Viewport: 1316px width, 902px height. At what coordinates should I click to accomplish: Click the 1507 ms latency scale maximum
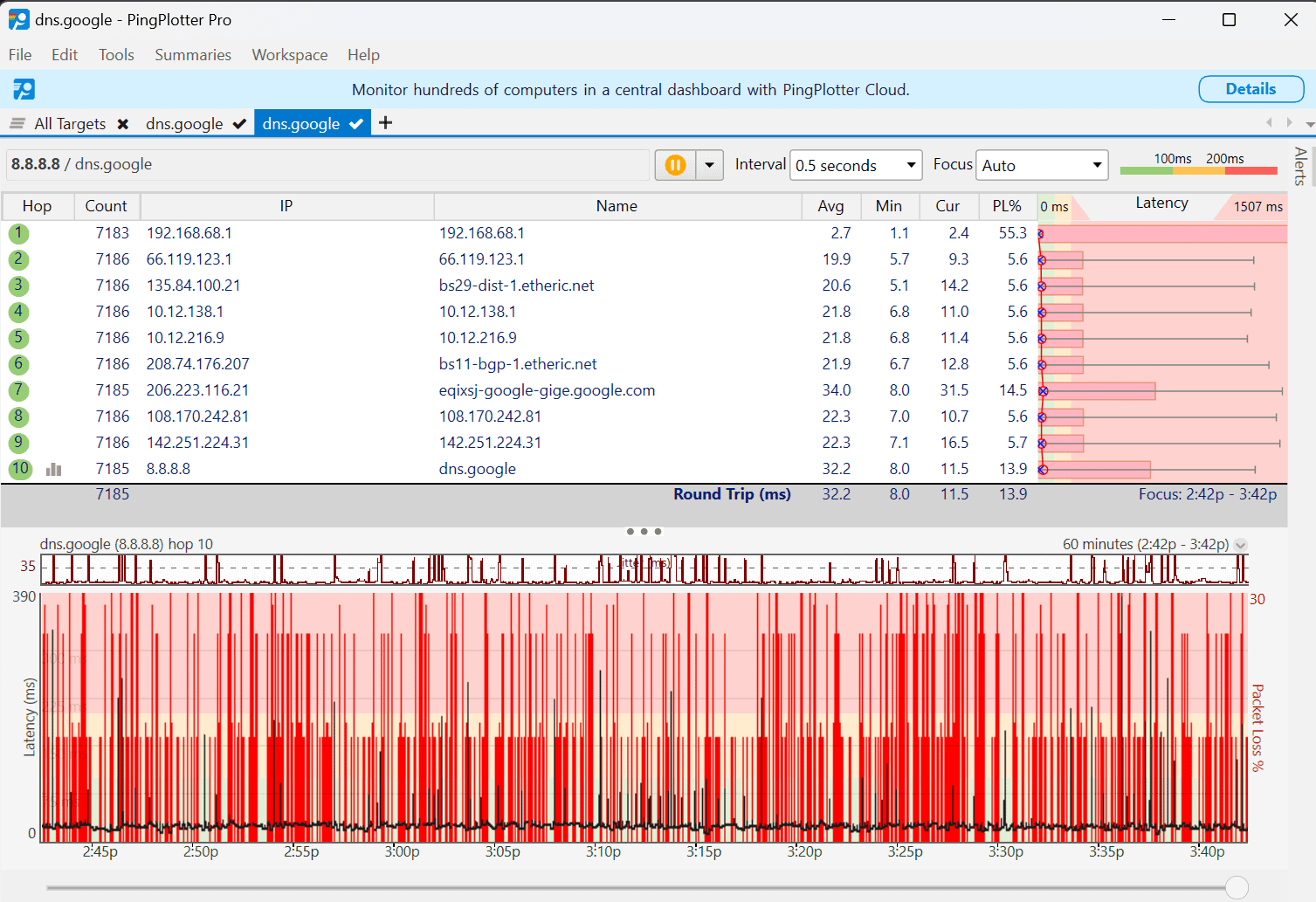click(x=1258, y=207)
